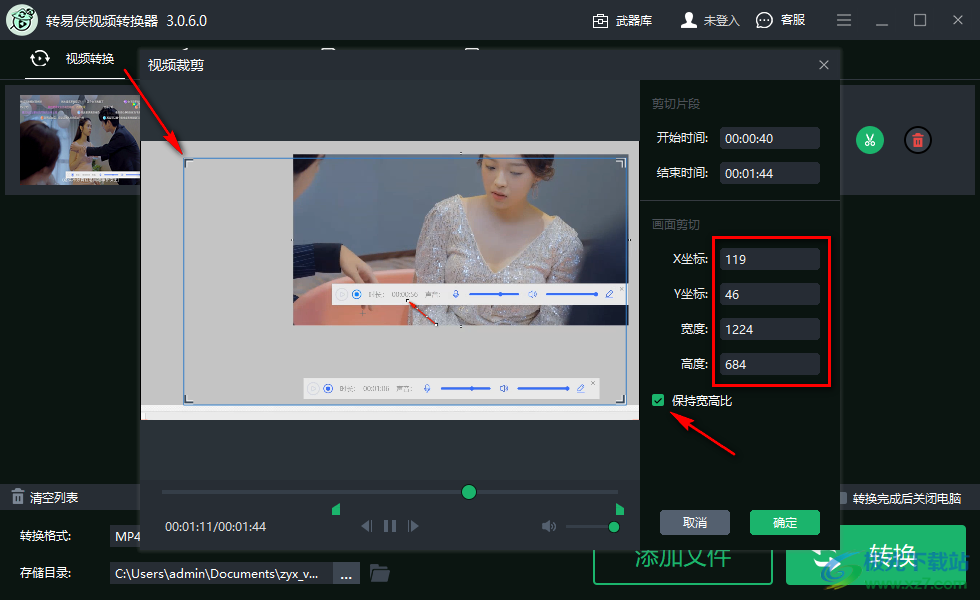Screen dimensions: 980x600
Task: Click the green trim end marker
Action: [x=619, y=509]
